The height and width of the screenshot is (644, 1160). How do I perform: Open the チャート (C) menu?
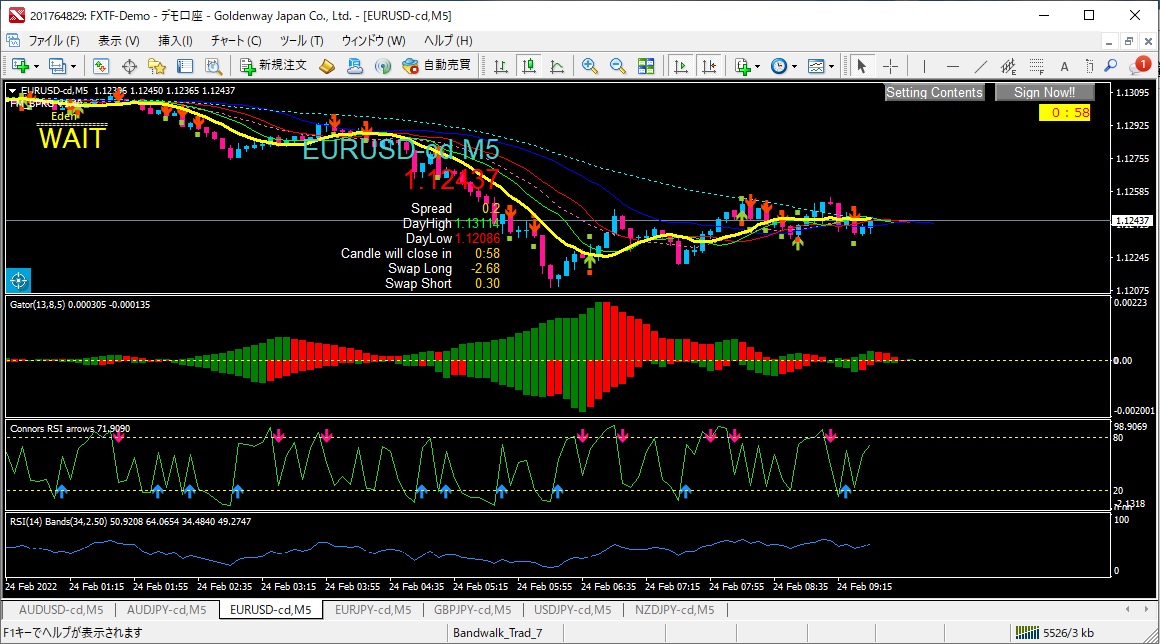tap(235, 41)
